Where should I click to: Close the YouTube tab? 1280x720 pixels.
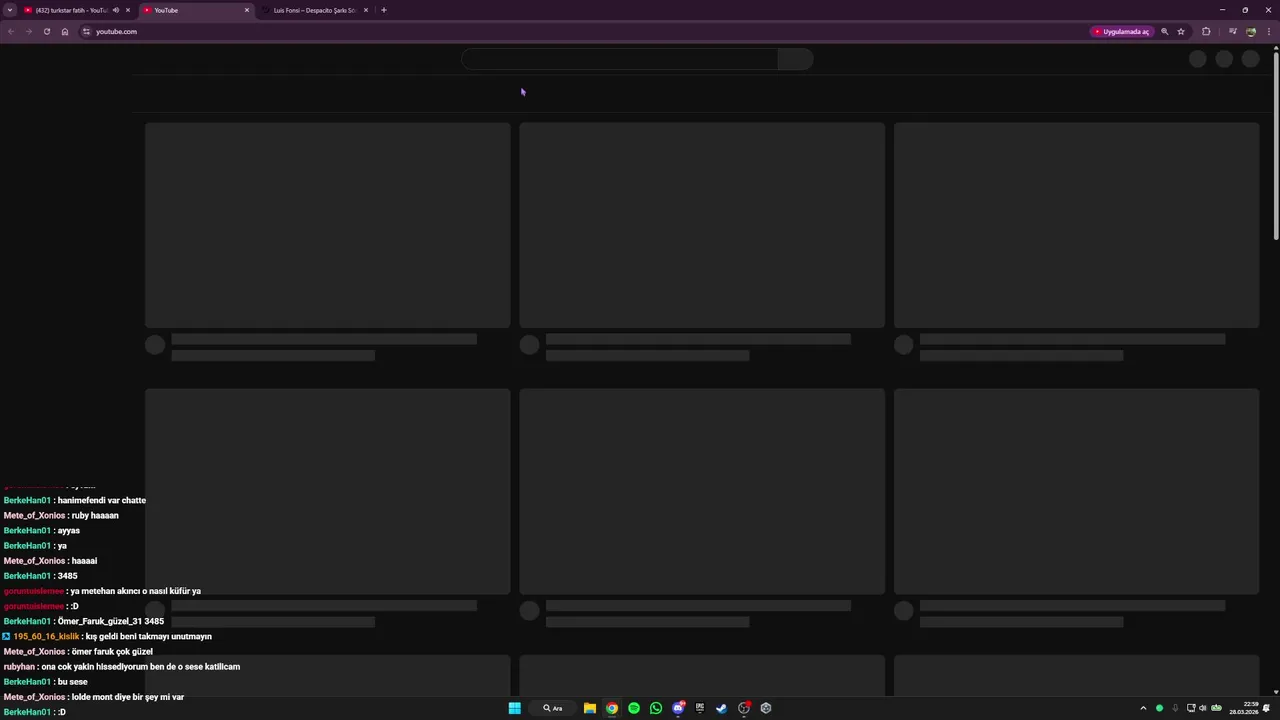pyautogui.click(x=247, y=10)
